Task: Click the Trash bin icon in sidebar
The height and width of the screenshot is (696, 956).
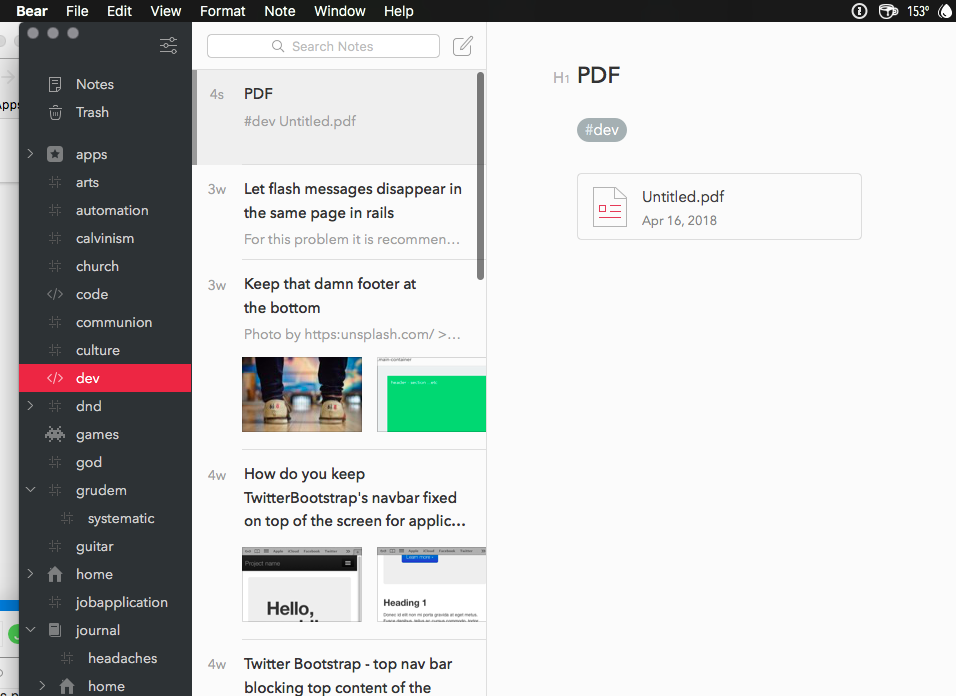Action: (x=55, y=112)
